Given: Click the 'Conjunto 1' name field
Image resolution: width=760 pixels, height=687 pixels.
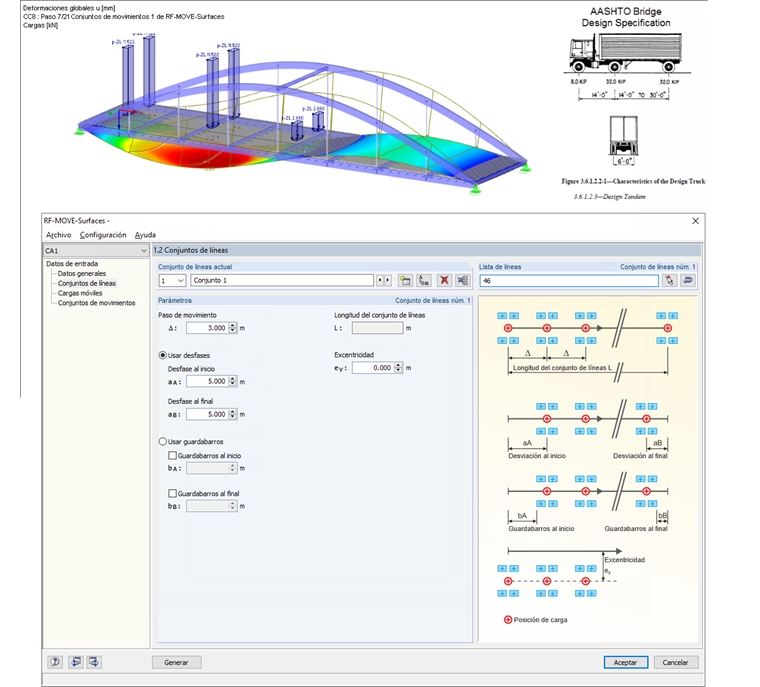Looking at the screenshot, I should (282, 280).
